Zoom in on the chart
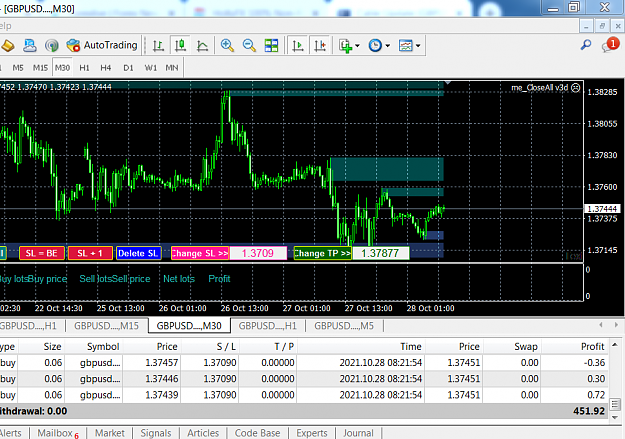 tap(227, 45)
